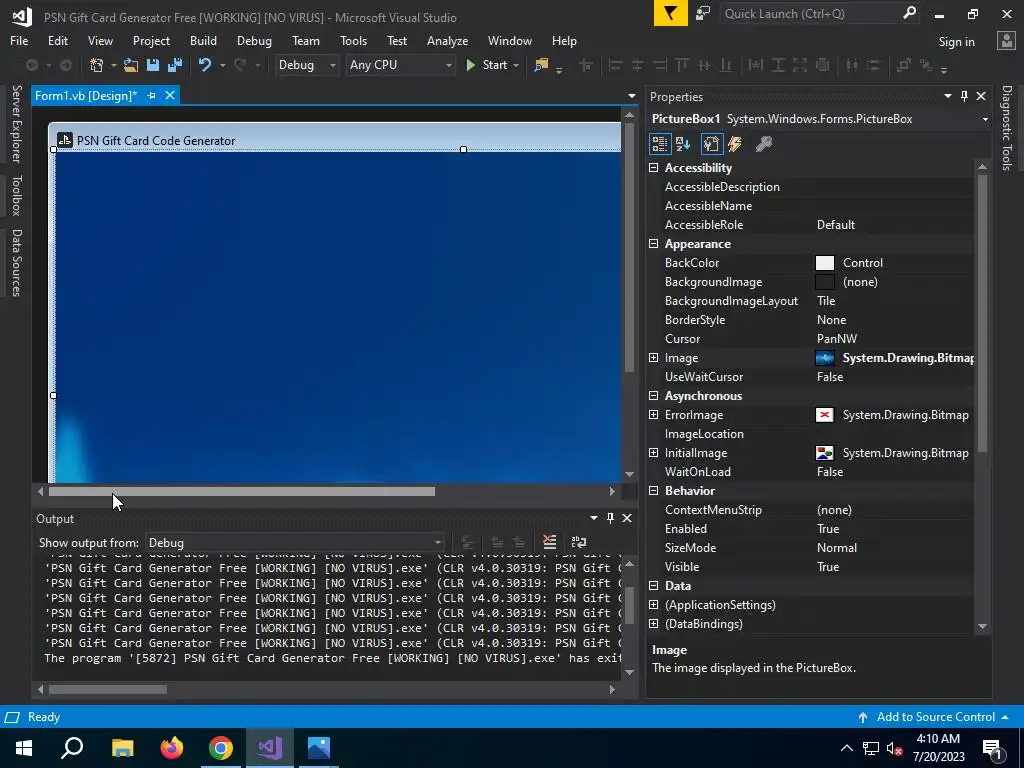
Task: Open the Start button dropdown arrow
Action: click(516, 65)
